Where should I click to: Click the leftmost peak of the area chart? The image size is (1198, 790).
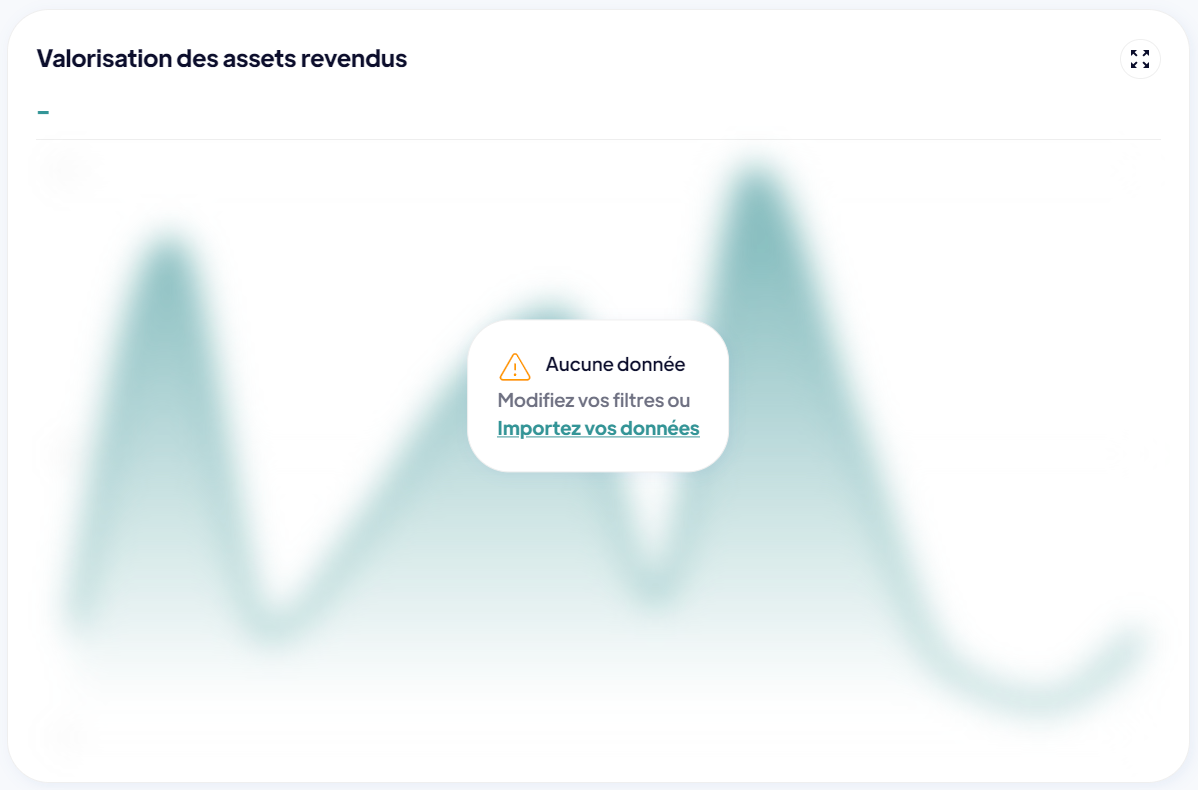(169, 255)
